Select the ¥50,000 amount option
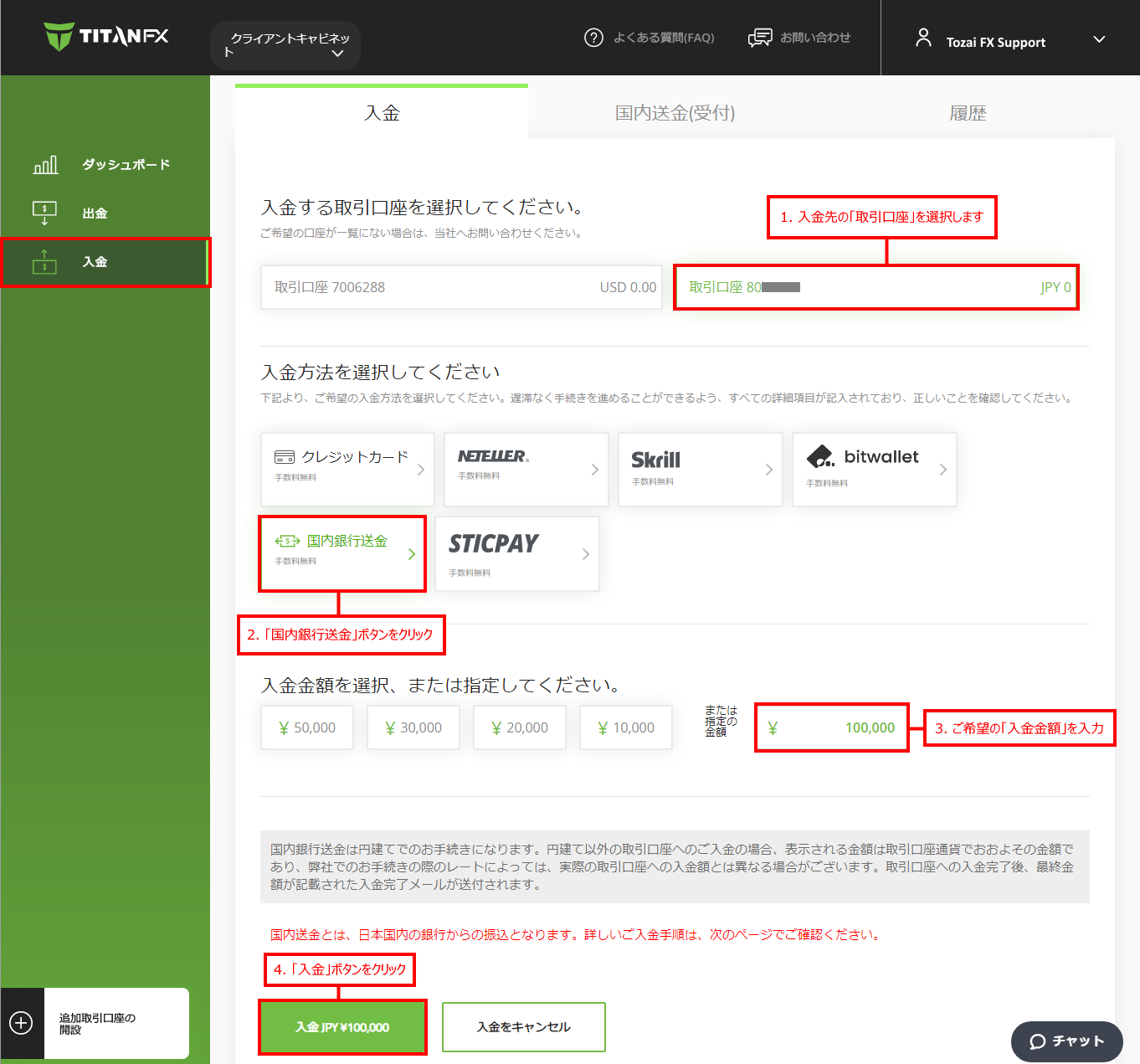 pyautogui.click(x=306, y=727)
